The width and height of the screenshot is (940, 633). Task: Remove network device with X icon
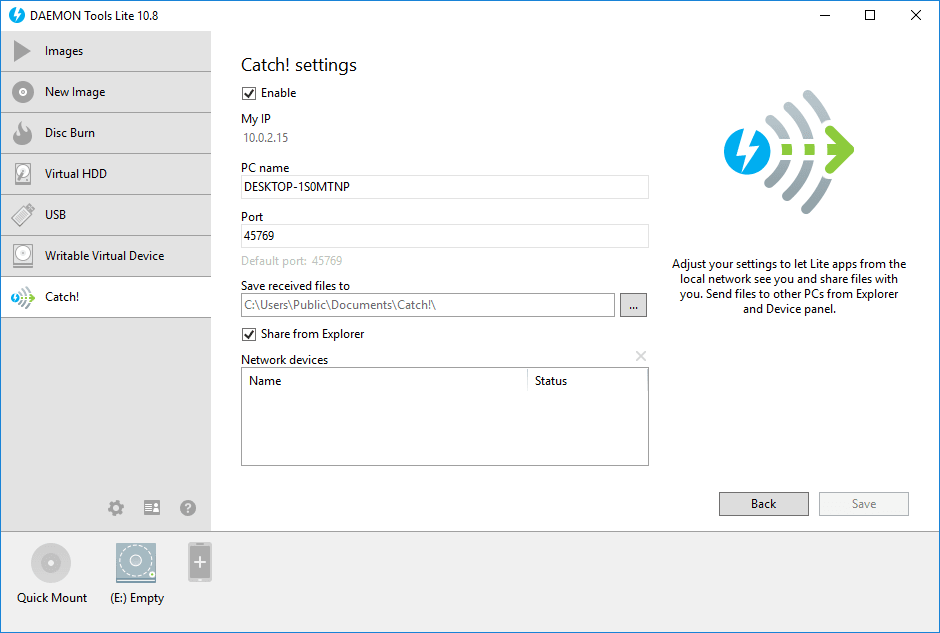pyautogui.click(x=641, y=356)
